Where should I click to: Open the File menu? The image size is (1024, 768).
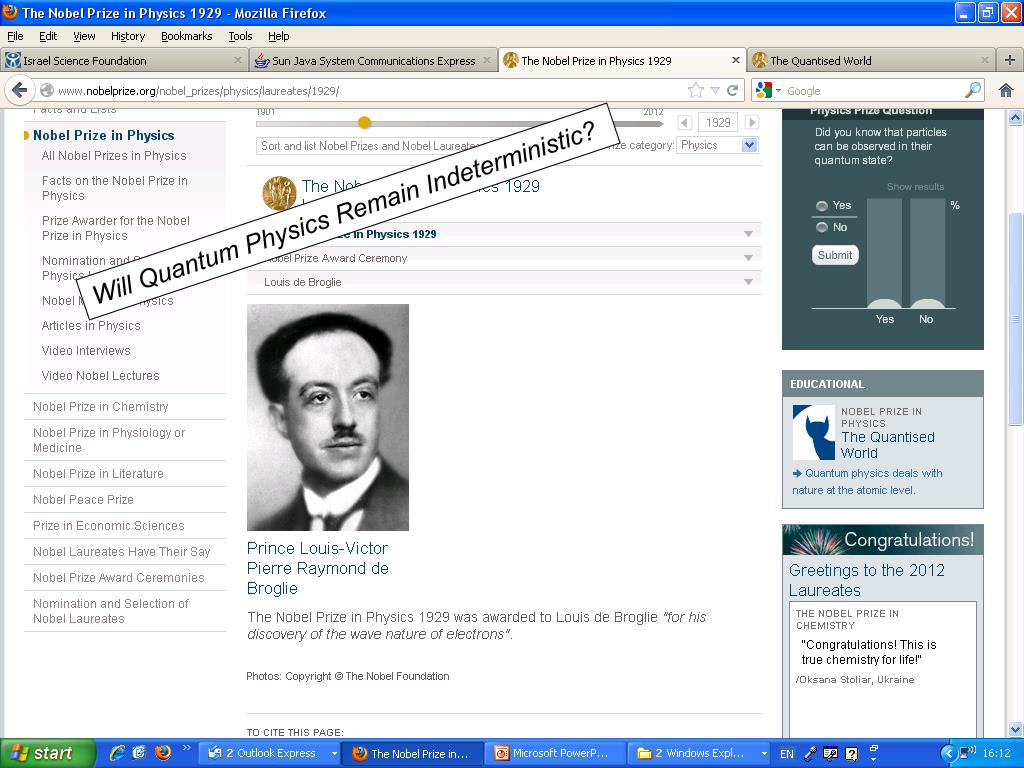tap(15, 36)
